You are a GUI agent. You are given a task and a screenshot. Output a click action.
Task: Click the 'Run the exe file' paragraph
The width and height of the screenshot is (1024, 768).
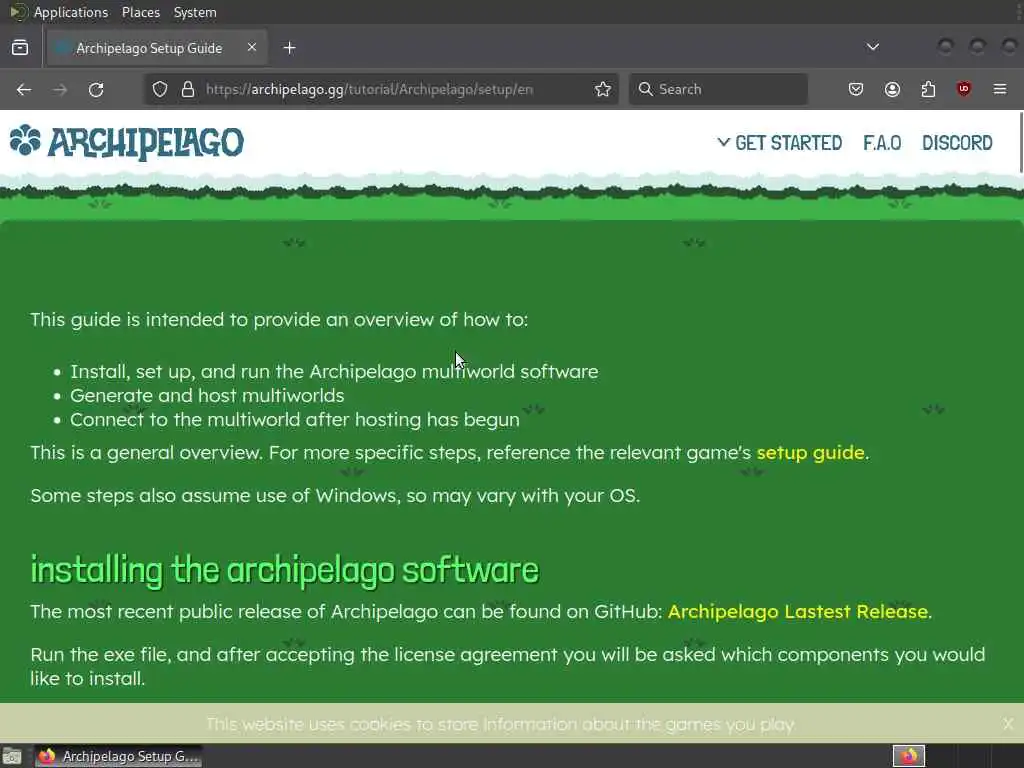tap(507, 666)
